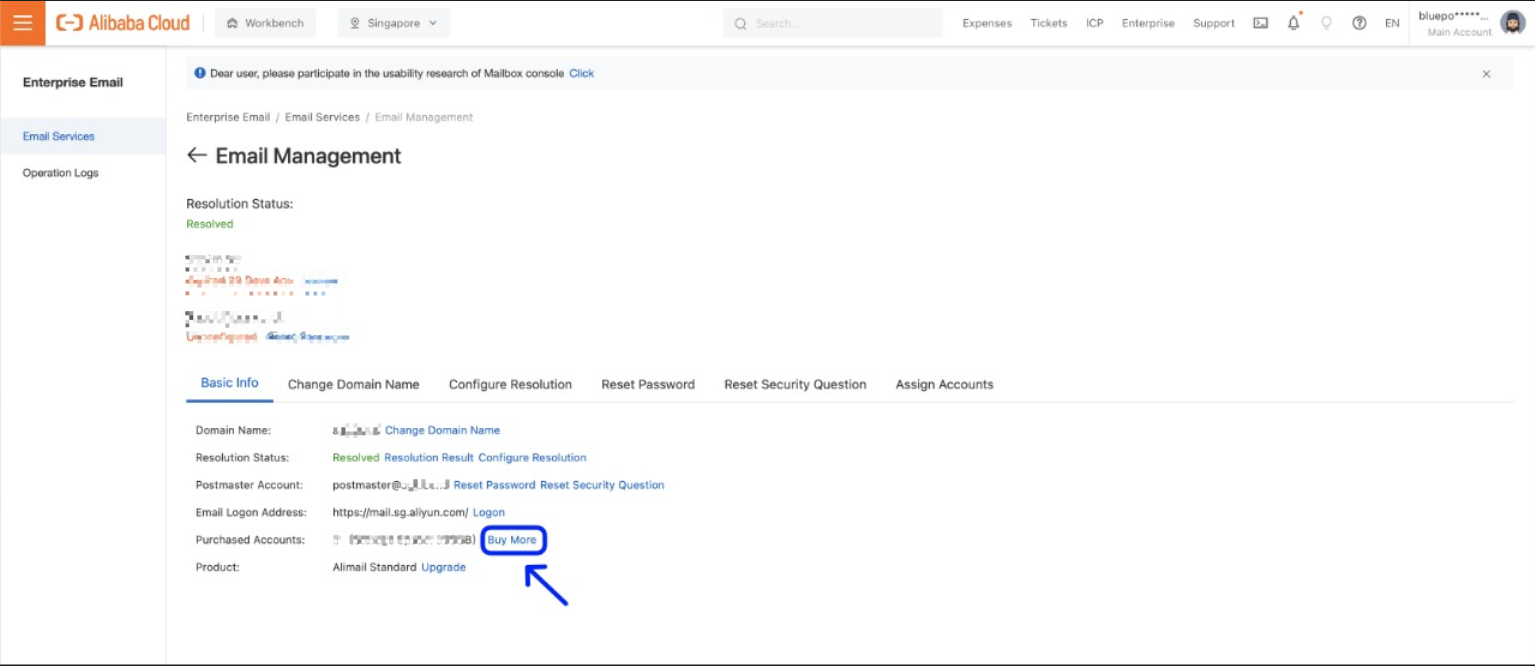Select Email Services in the sidebar

[83, 136]
